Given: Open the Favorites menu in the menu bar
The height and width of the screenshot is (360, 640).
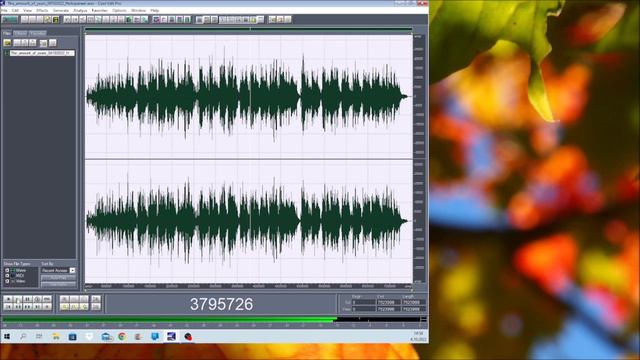Looking at the screenshot, I should (100, 10).
